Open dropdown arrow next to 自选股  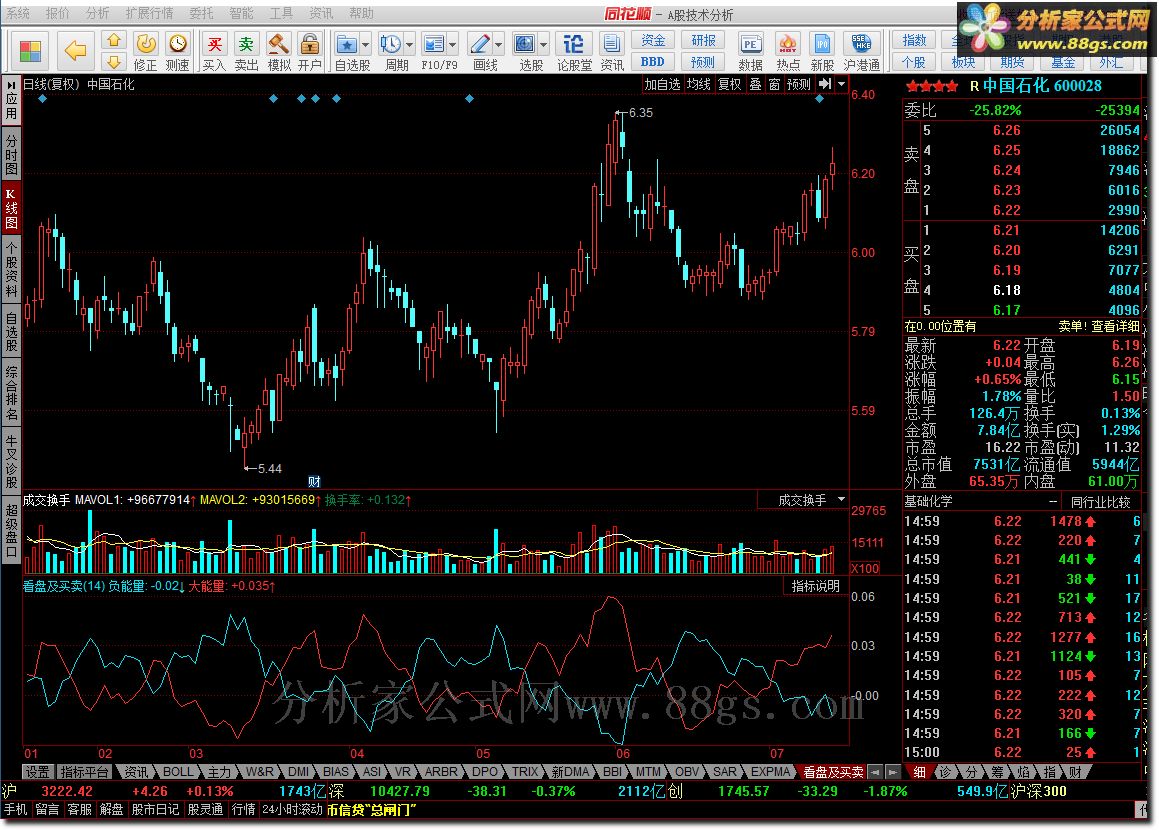tap(364, 44)
